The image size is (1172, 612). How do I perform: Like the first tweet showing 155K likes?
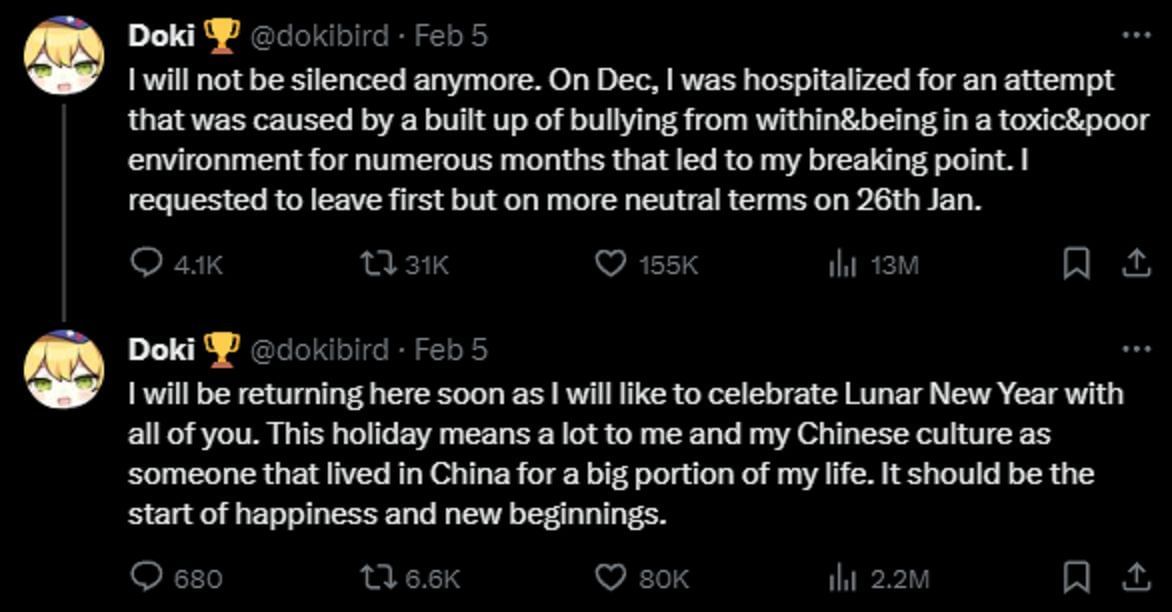coord(611,264)
